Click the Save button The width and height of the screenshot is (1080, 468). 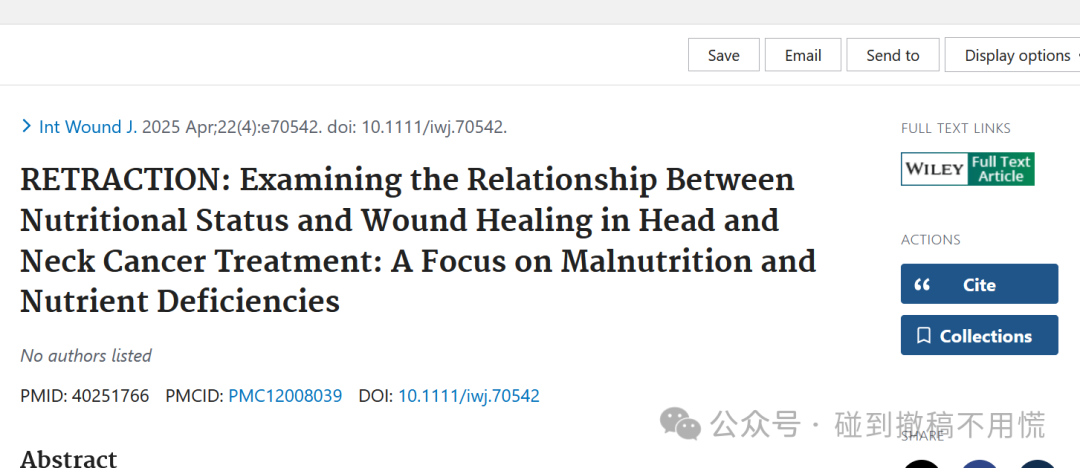pyautogui.click(x=724, y=55)
